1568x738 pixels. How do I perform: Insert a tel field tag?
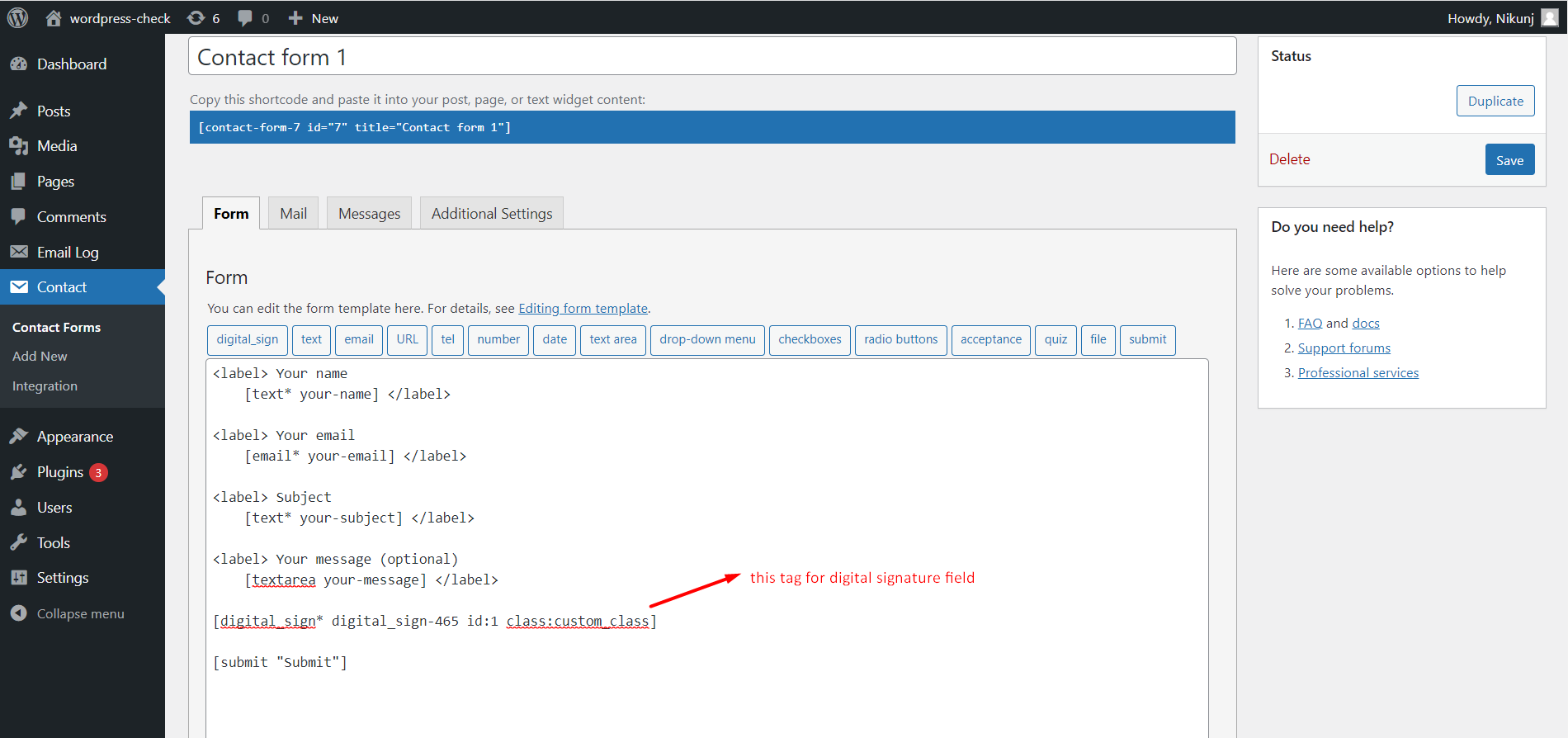coord(448,339)
